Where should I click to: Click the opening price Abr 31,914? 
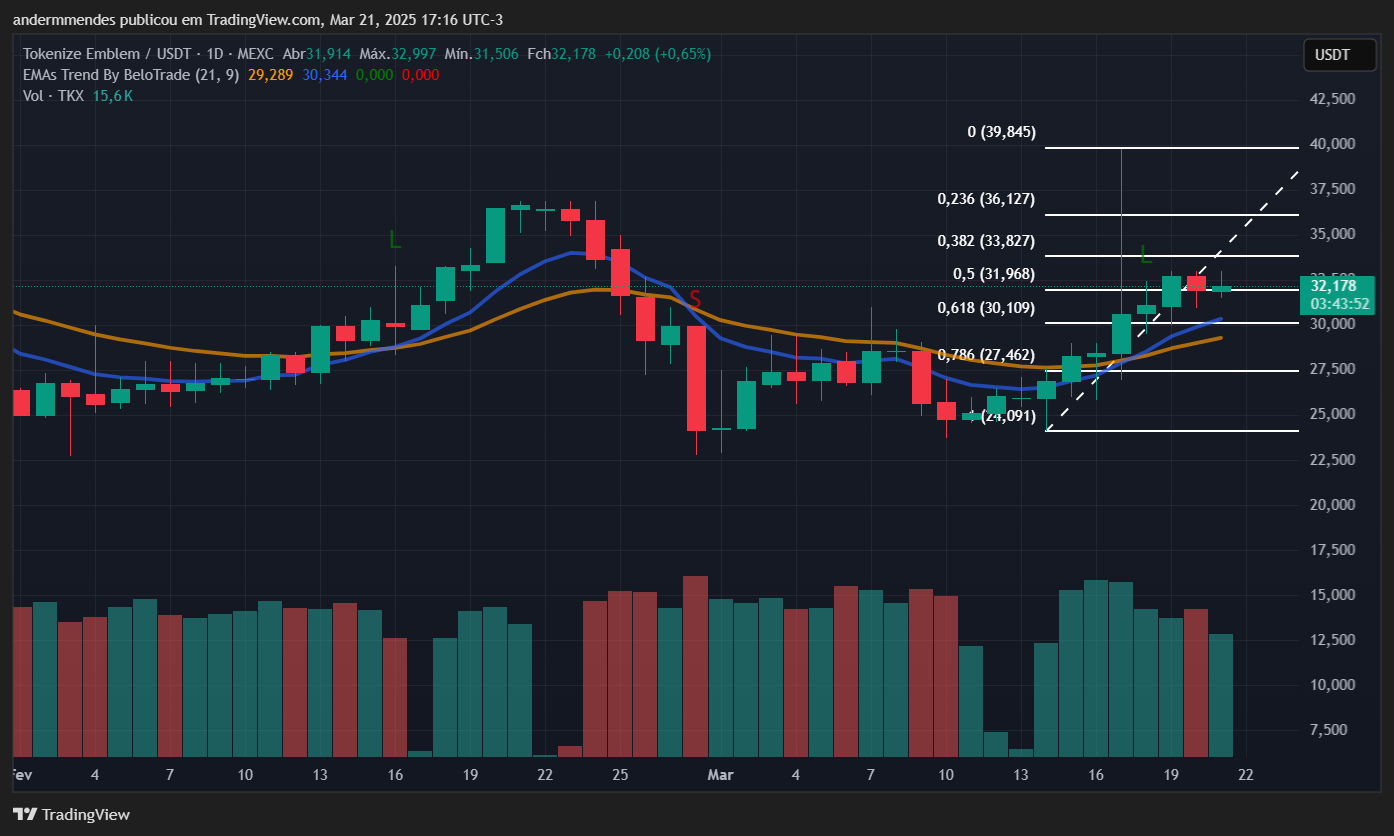[x=317, y=54]
